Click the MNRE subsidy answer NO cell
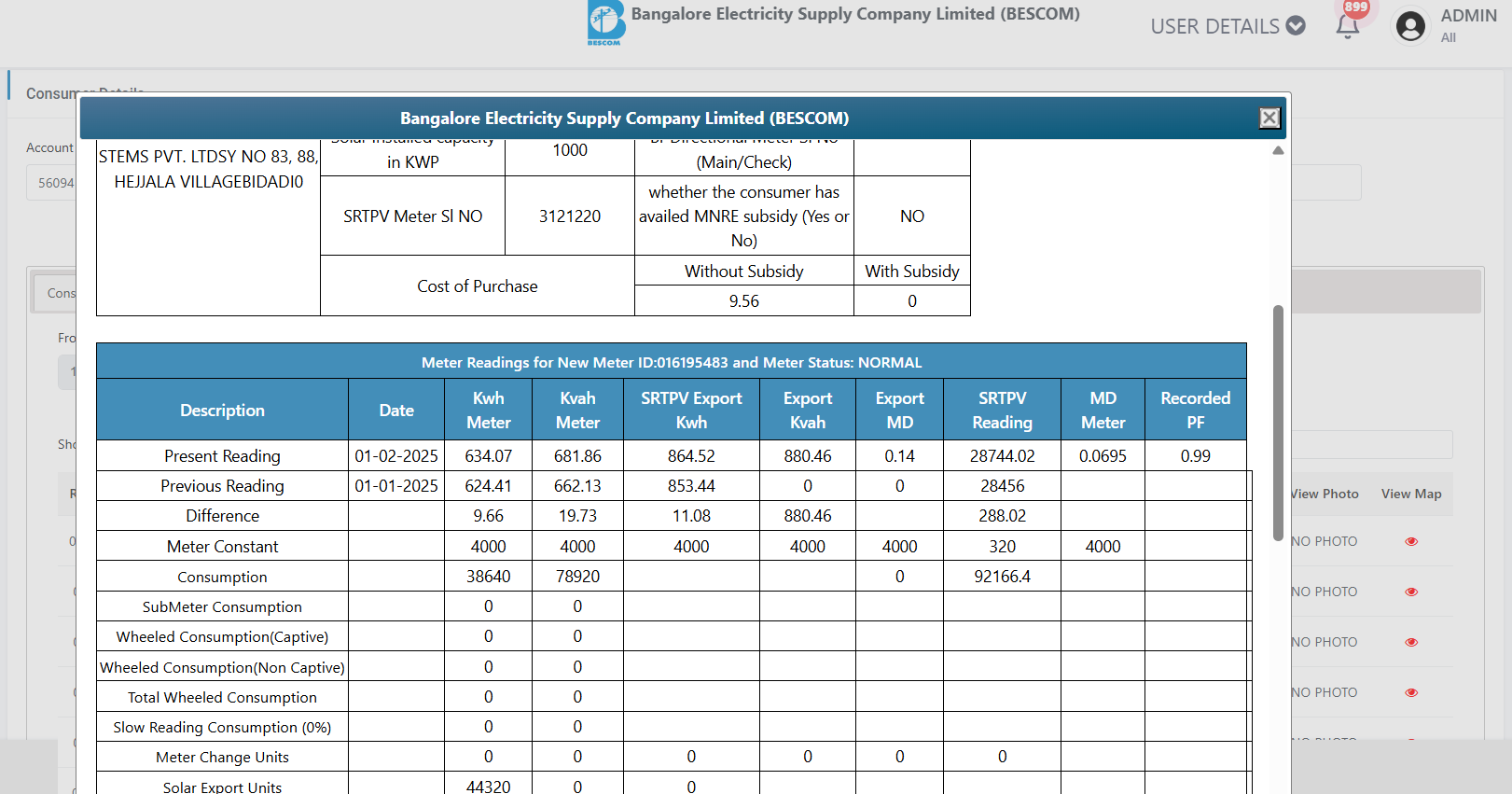The width and height of the screenshot is (1512, 794). [912, 216]
